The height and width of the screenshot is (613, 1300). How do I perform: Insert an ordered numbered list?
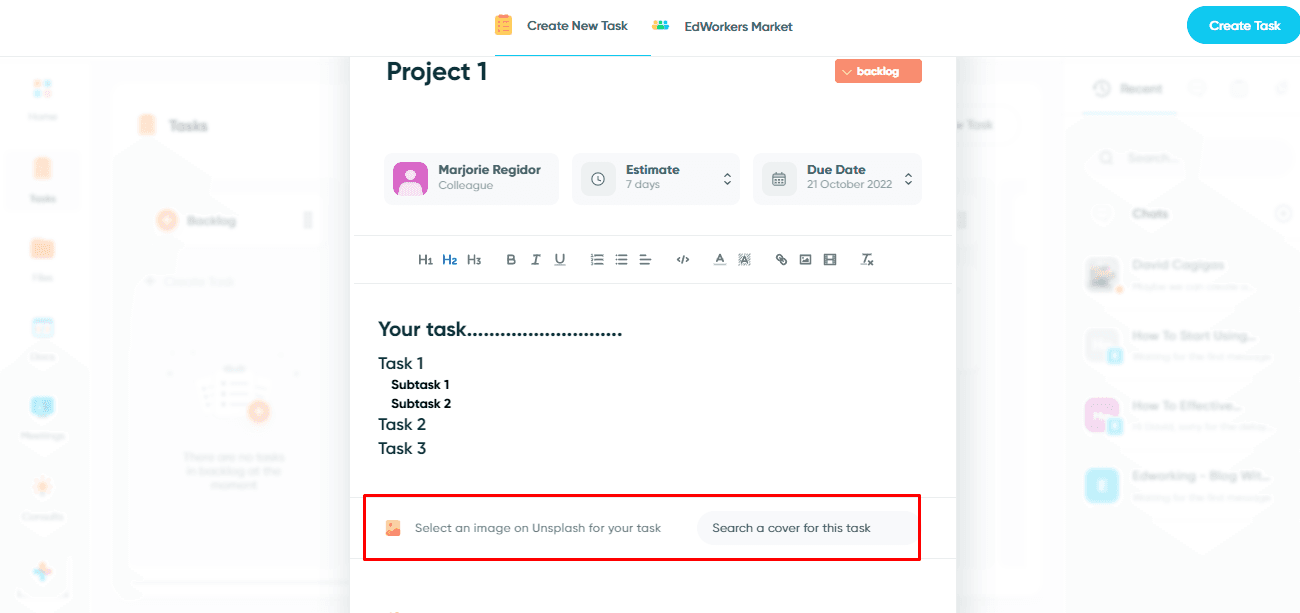pyautogui.click(x=597, y=260)
